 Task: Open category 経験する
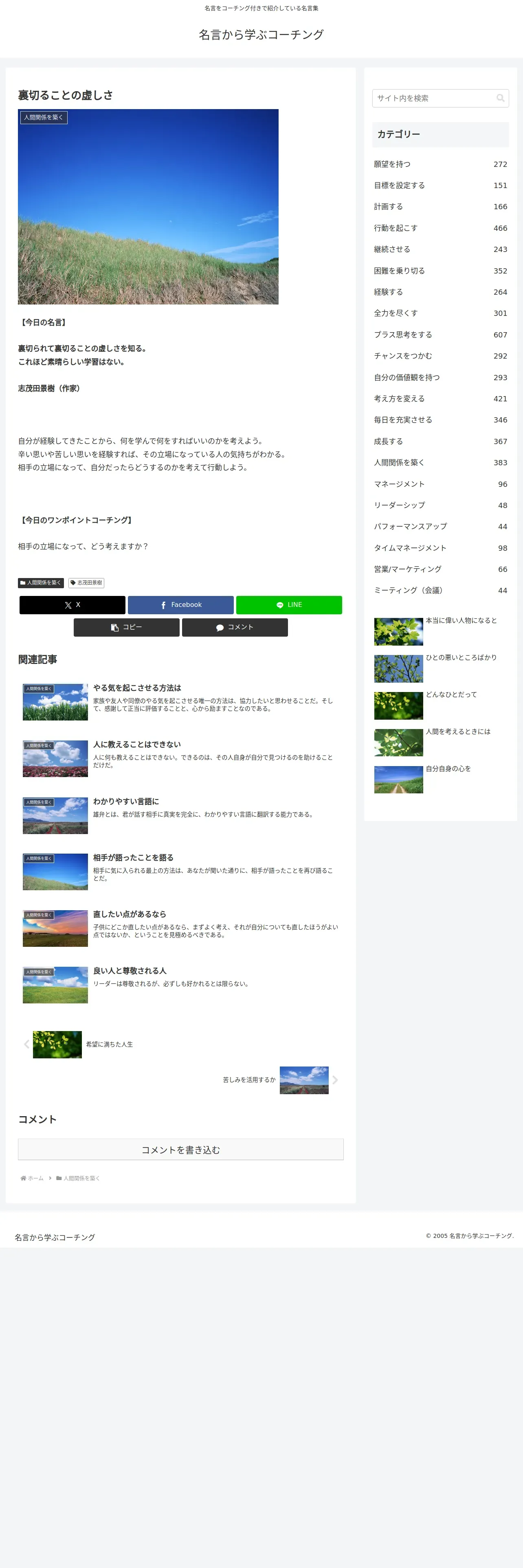coord(440,292)
